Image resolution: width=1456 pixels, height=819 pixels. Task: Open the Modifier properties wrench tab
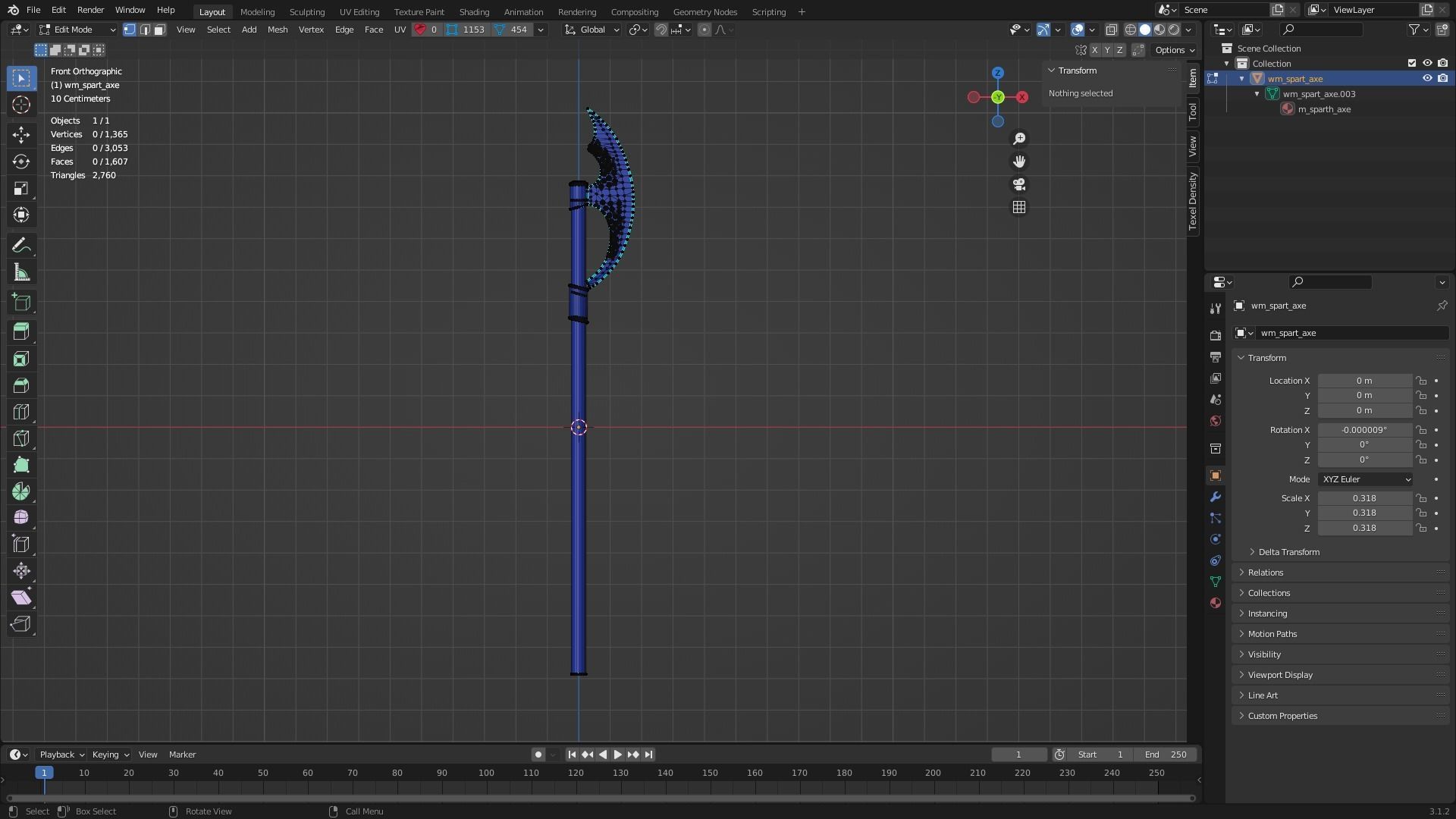point(1216,497)
